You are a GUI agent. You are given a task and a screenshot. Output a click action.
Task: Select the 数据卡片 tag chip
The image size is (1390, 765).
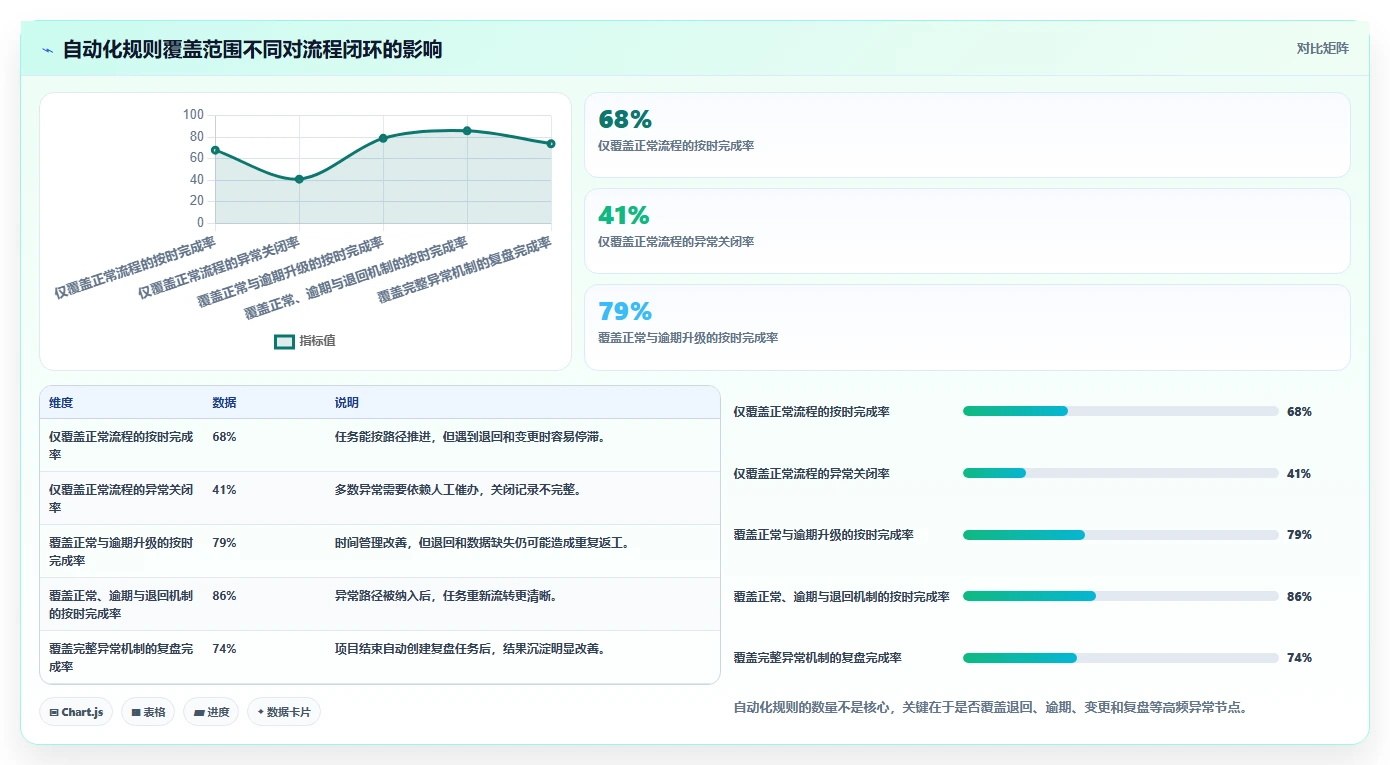(284, 712)
